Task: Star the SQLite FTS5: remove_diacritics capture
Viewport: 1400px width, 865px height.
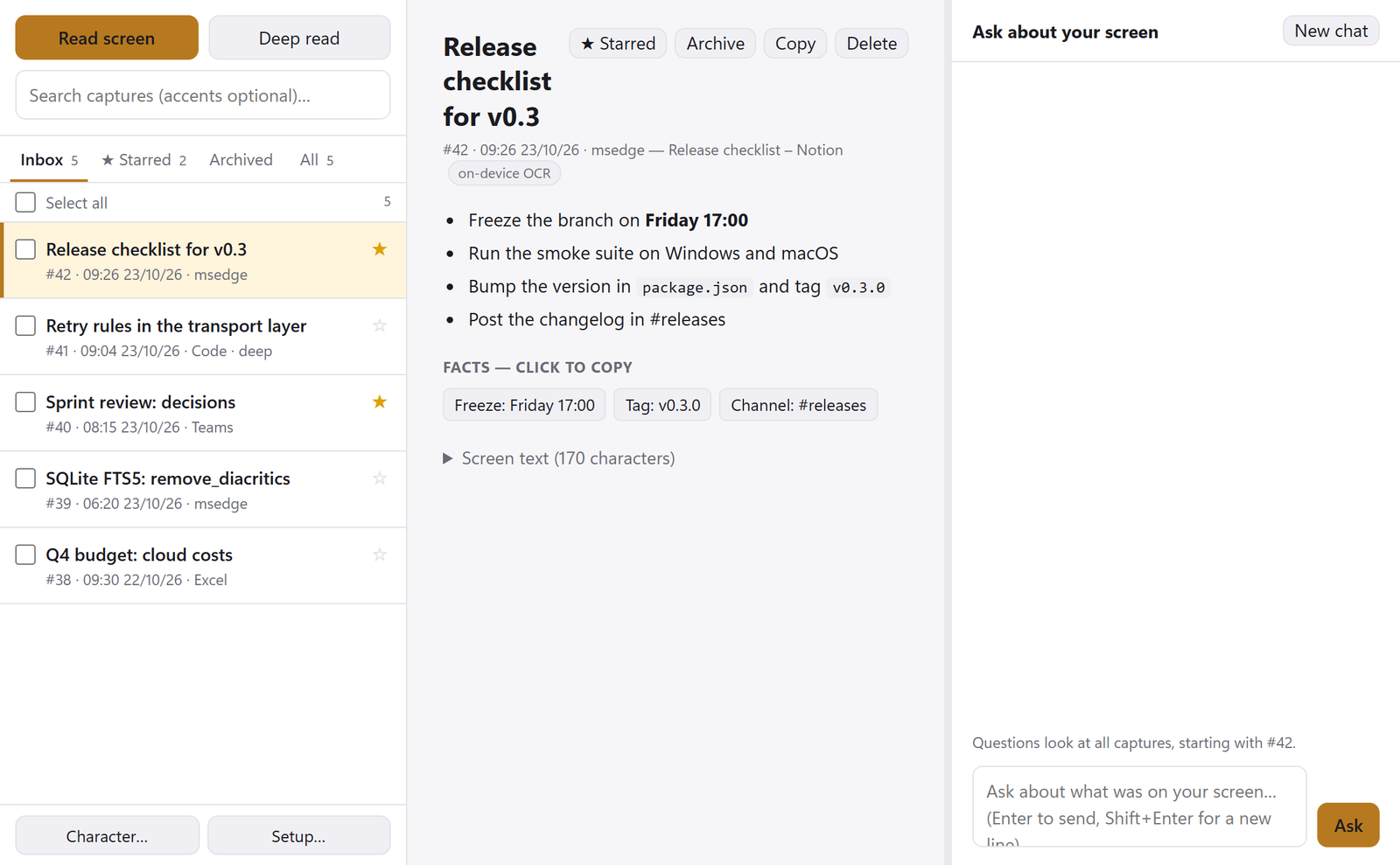Action: (x=380, y=478)
